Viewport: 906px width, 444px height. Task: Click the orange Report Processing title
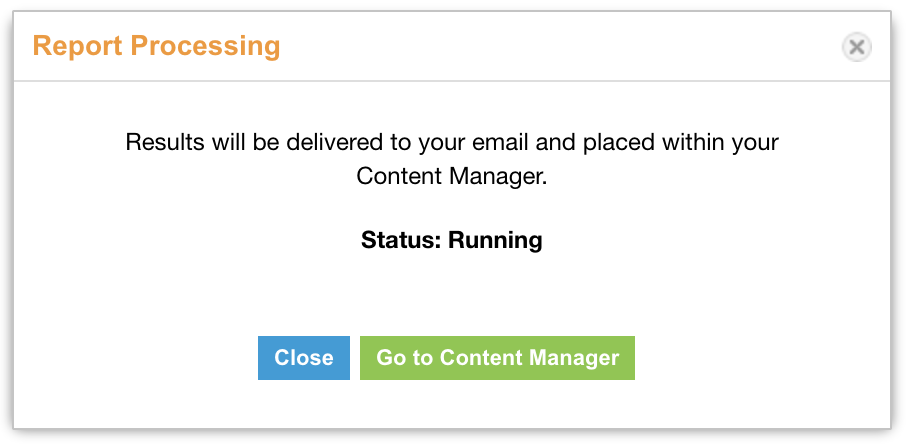157,46
